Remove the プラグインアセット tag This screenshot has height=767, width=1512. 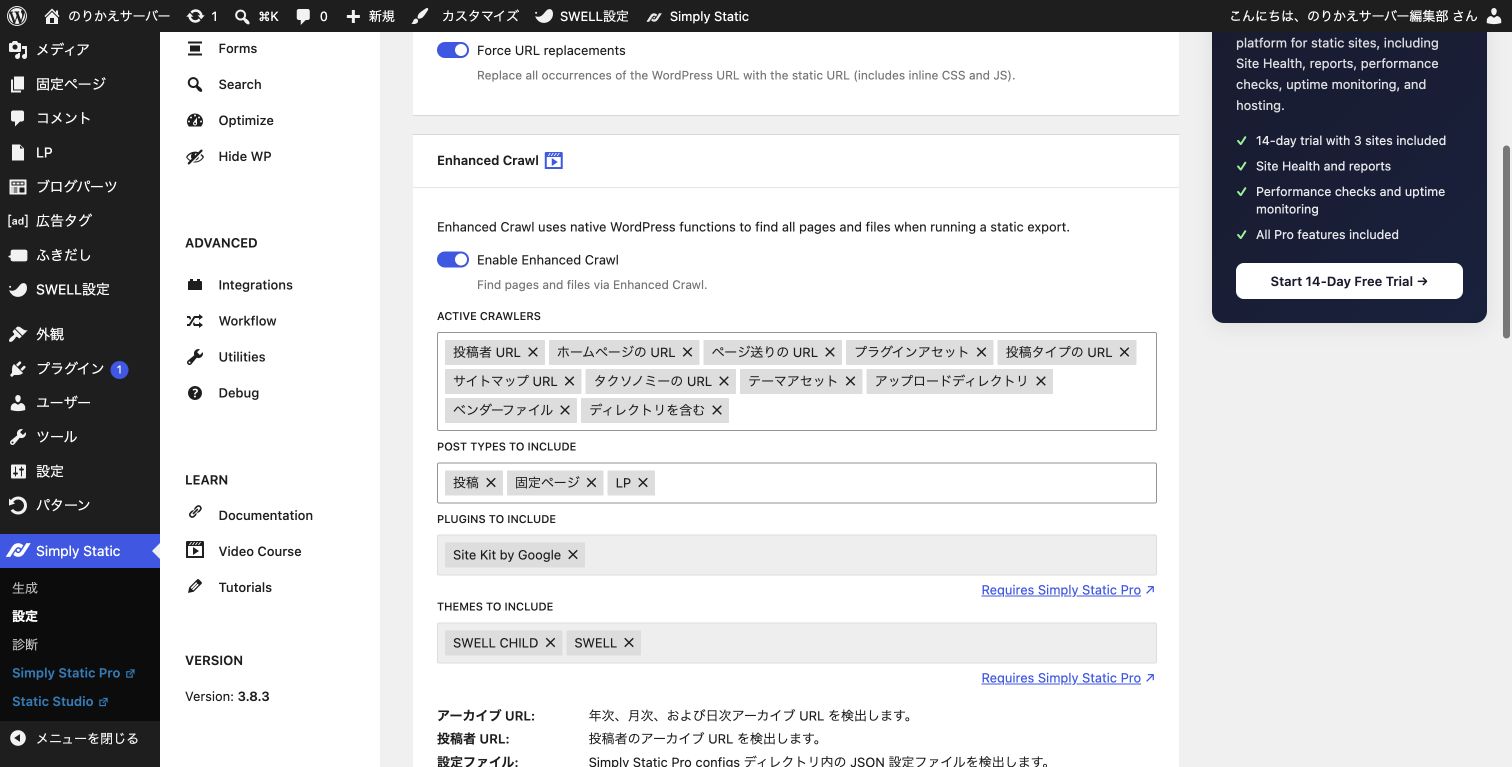[x=981, y=352]
